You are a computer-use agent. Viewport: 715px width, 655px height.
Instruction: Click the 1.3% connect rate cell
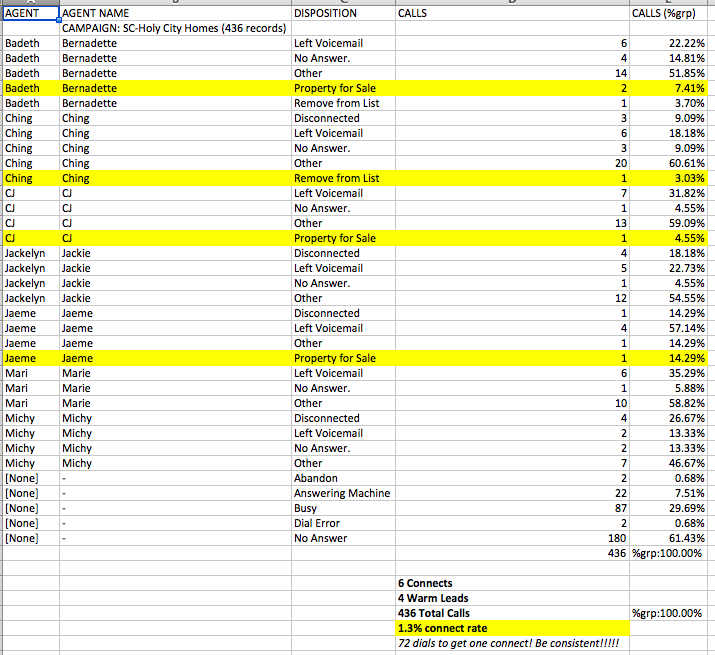pos(512,629)
